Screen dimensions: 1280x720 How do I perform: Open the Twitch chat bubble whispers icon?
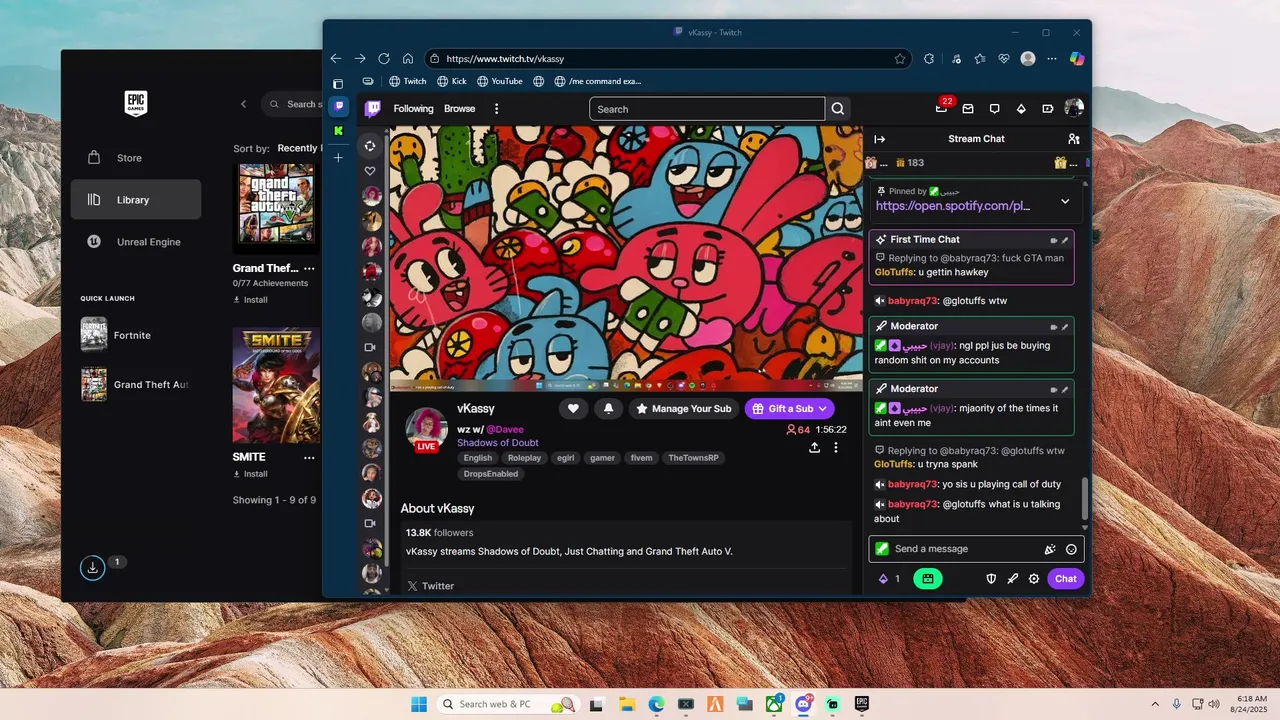(994, 109)
